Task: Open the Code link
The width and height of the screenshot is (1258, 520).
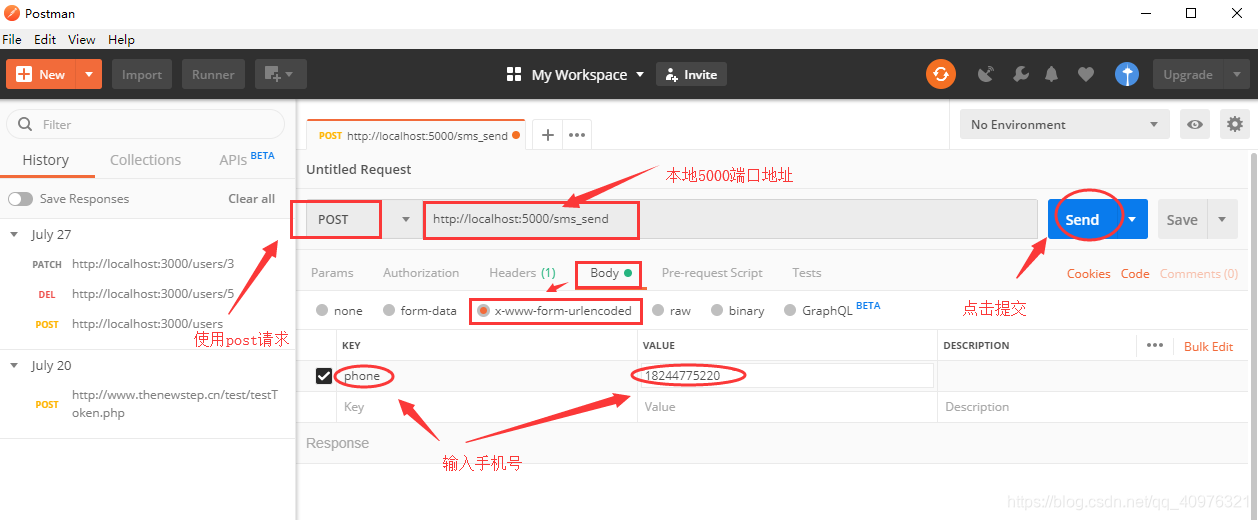Action: [x=1135, y=273]
